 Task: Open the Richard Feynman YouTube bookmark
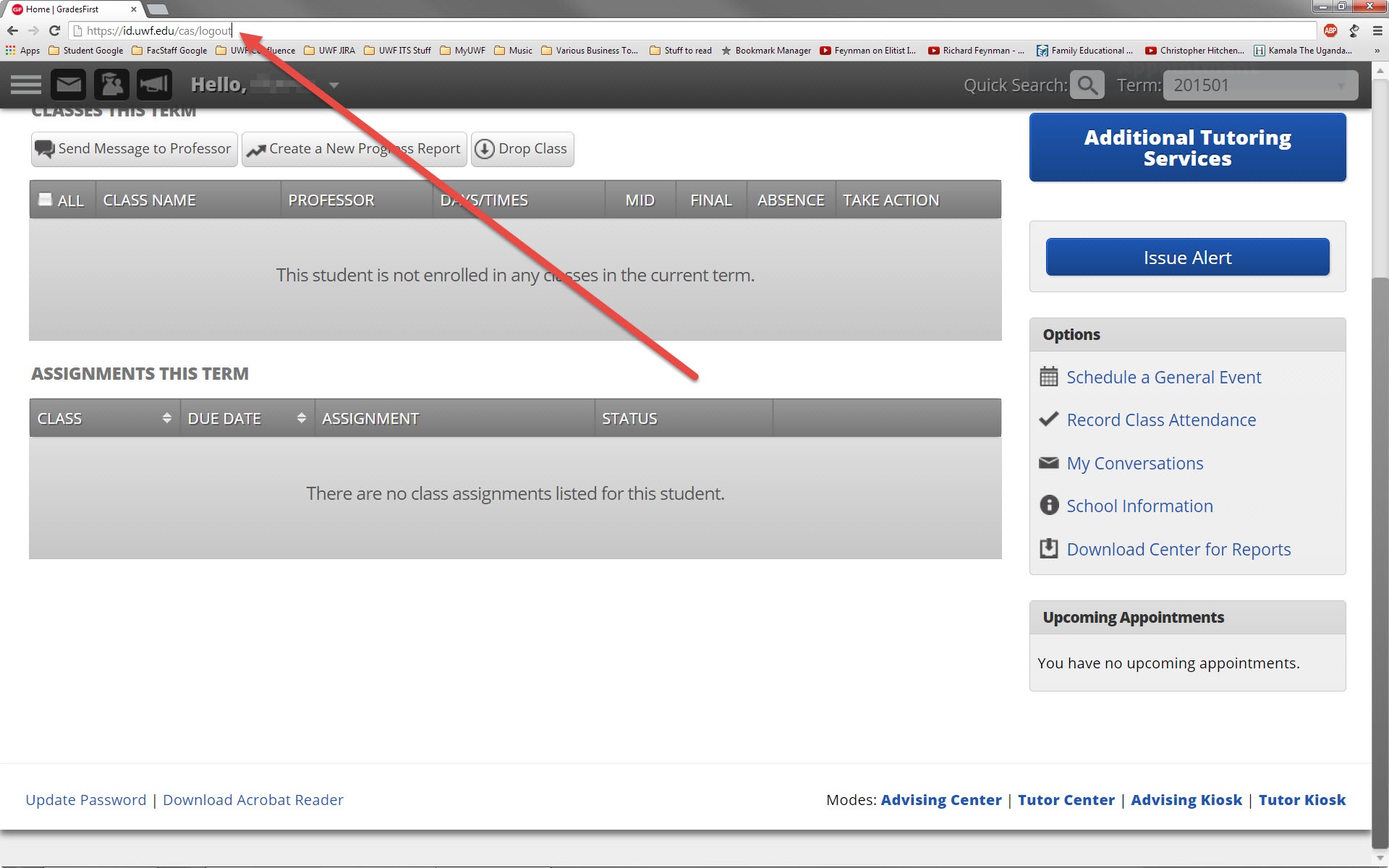(x=976, y=51)
